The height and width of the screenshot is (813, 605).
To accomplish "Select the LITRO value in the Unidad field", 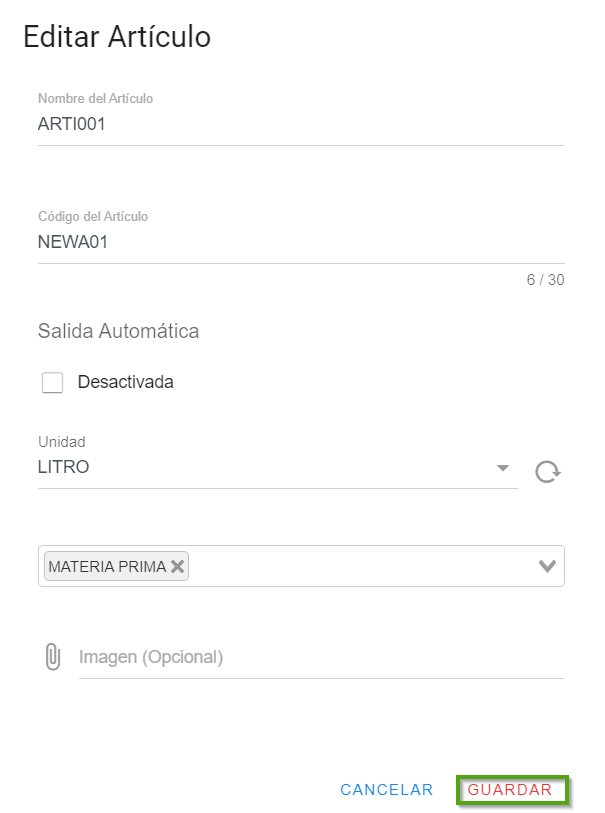I will [64, 467].
